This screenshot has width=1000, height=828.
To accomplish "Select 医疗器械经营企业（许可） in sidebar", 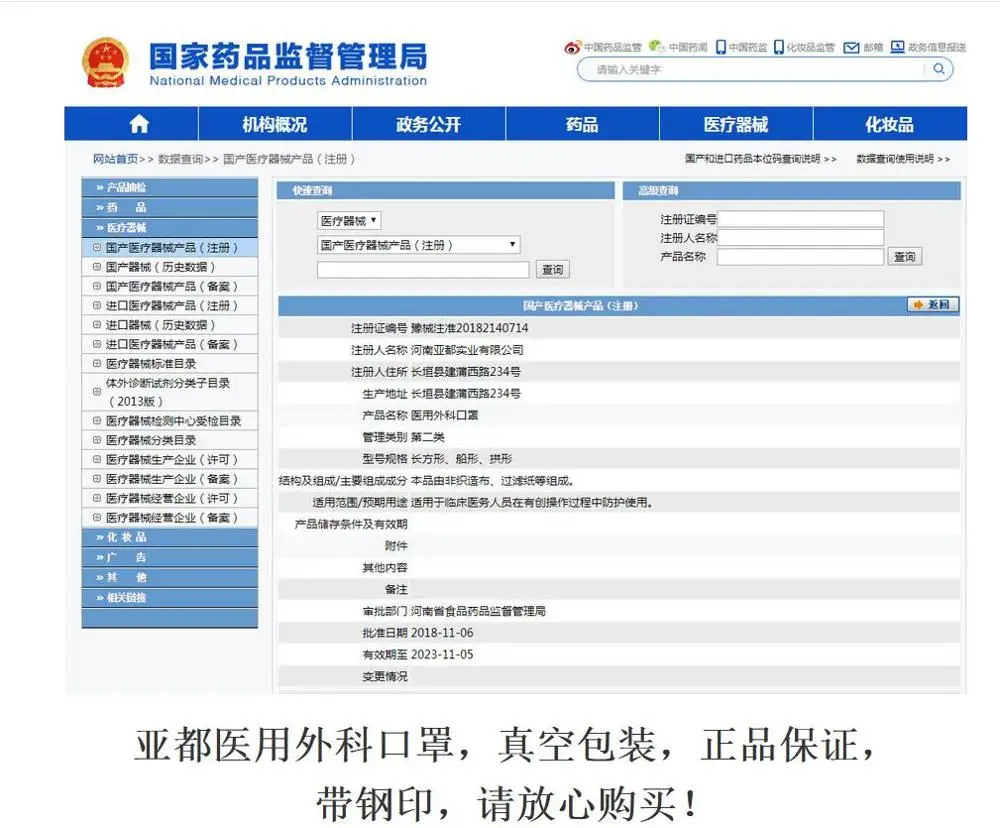I will [170, 498].
